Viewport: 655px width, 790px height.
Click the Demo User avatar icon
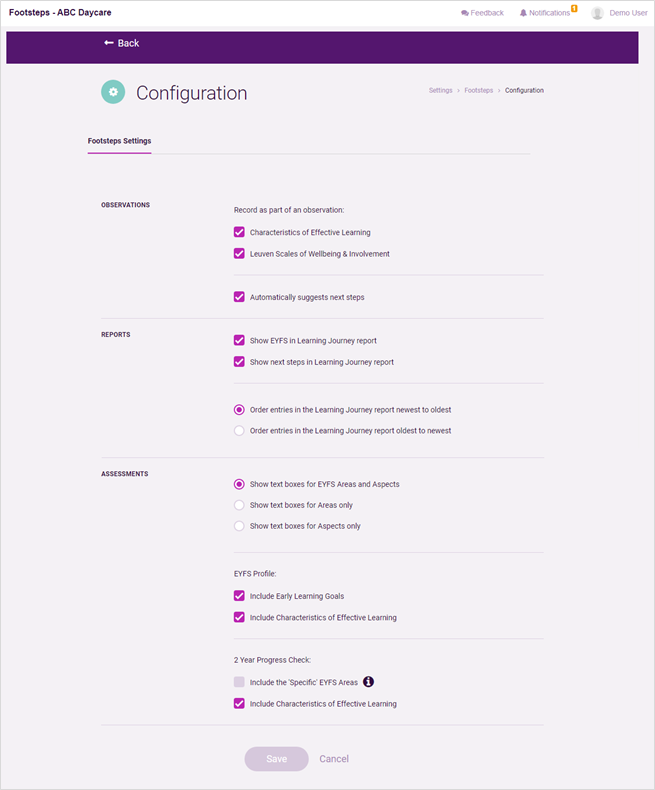597,13
